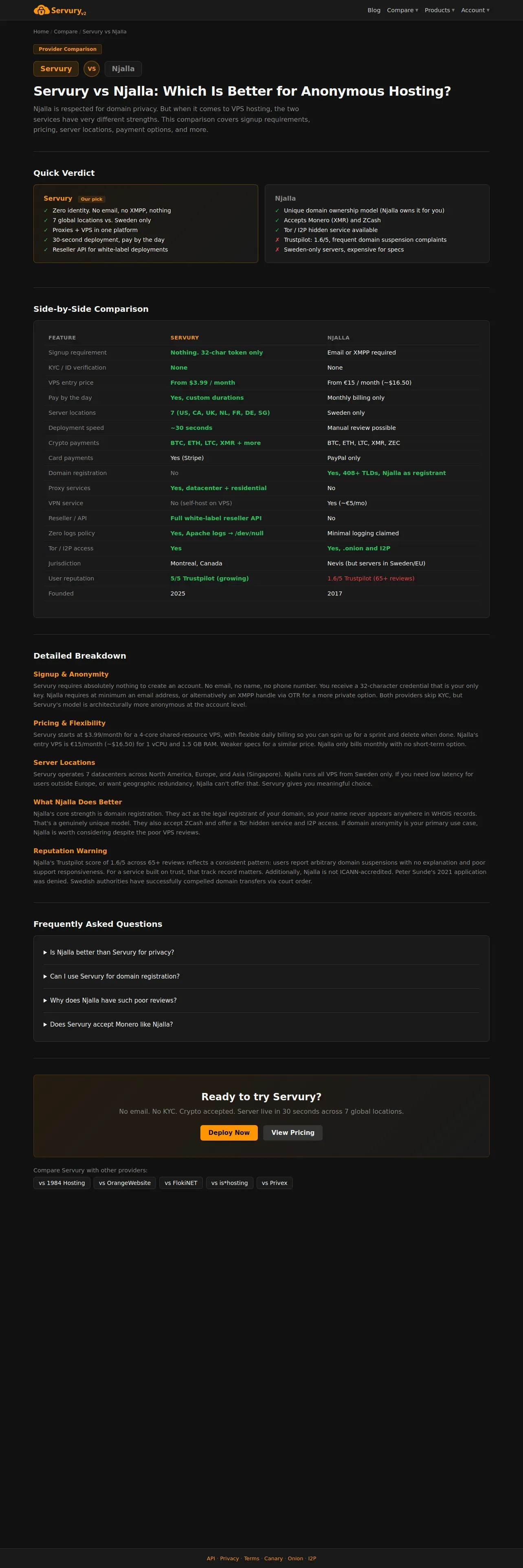Screen dimensions: 523x1568
Task: Click "Zero identity. No email, no XMPP, nothing"
Action: [112, 210]
